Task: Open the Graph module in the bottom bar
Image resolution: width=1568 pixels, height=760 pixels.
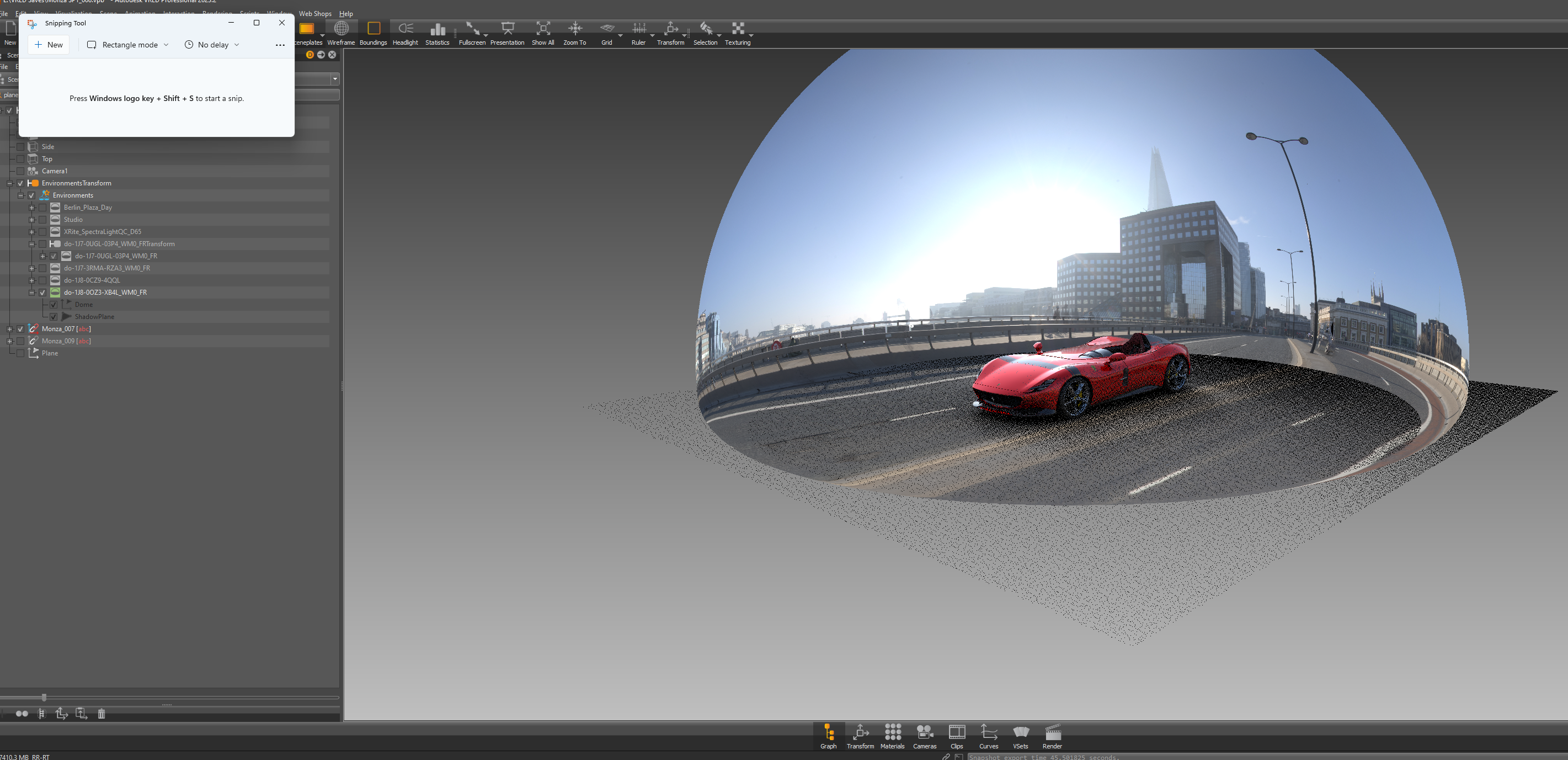Action: pyautogui.click(x=829, y=736)
